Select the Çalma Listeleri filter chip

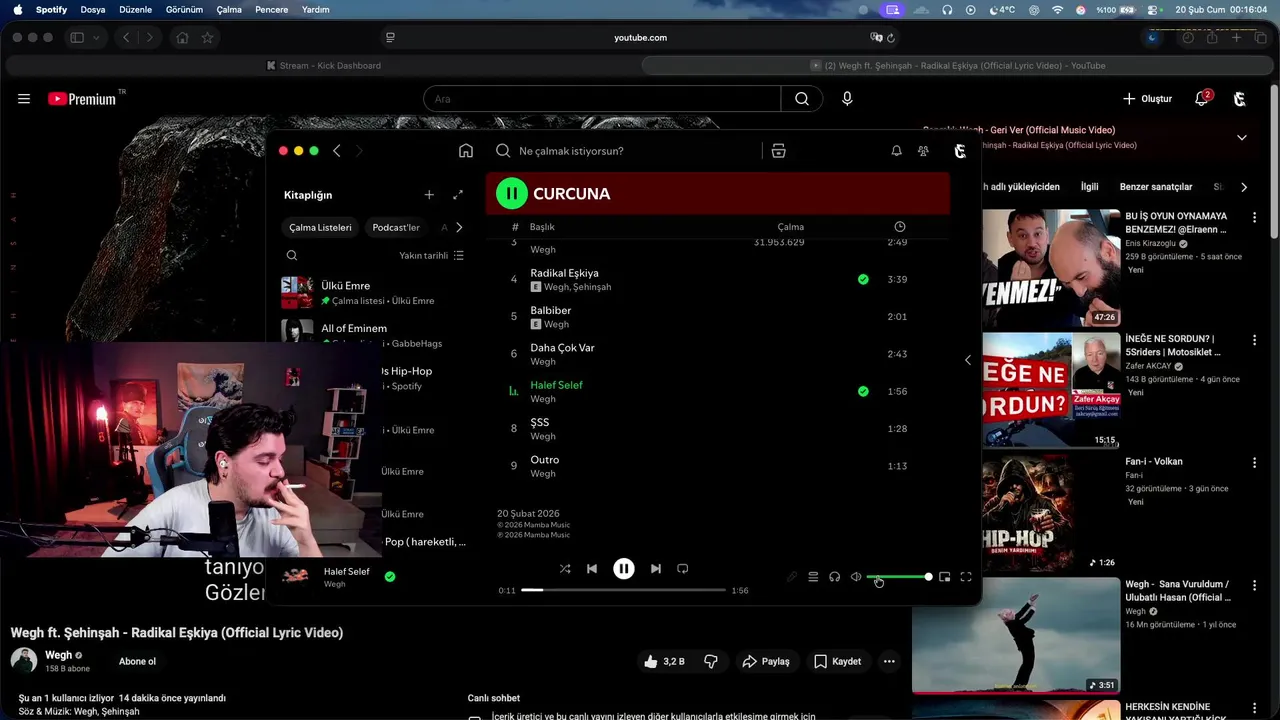pos(320,227)
